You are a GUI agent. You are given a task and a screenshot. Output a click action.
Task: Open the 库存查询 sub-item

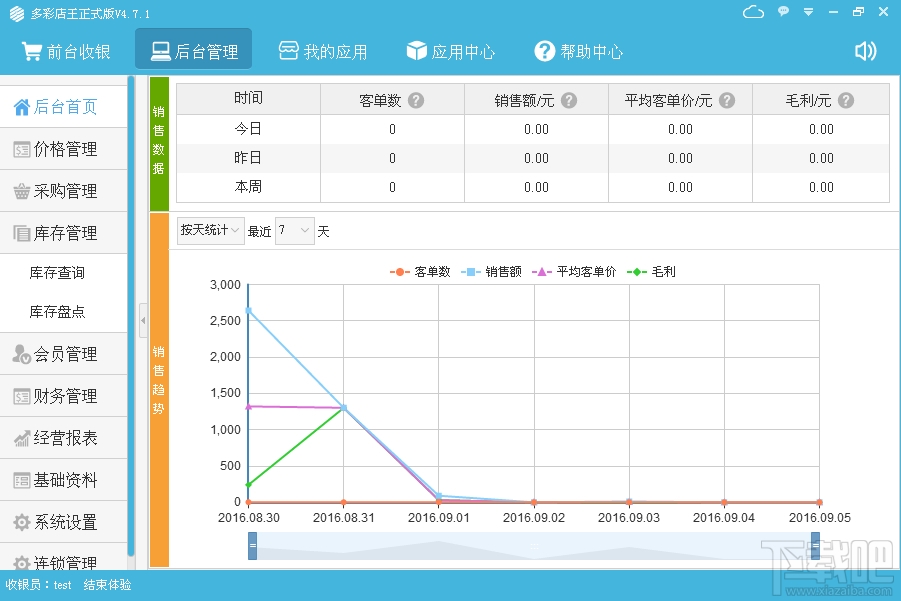(57, 272)
